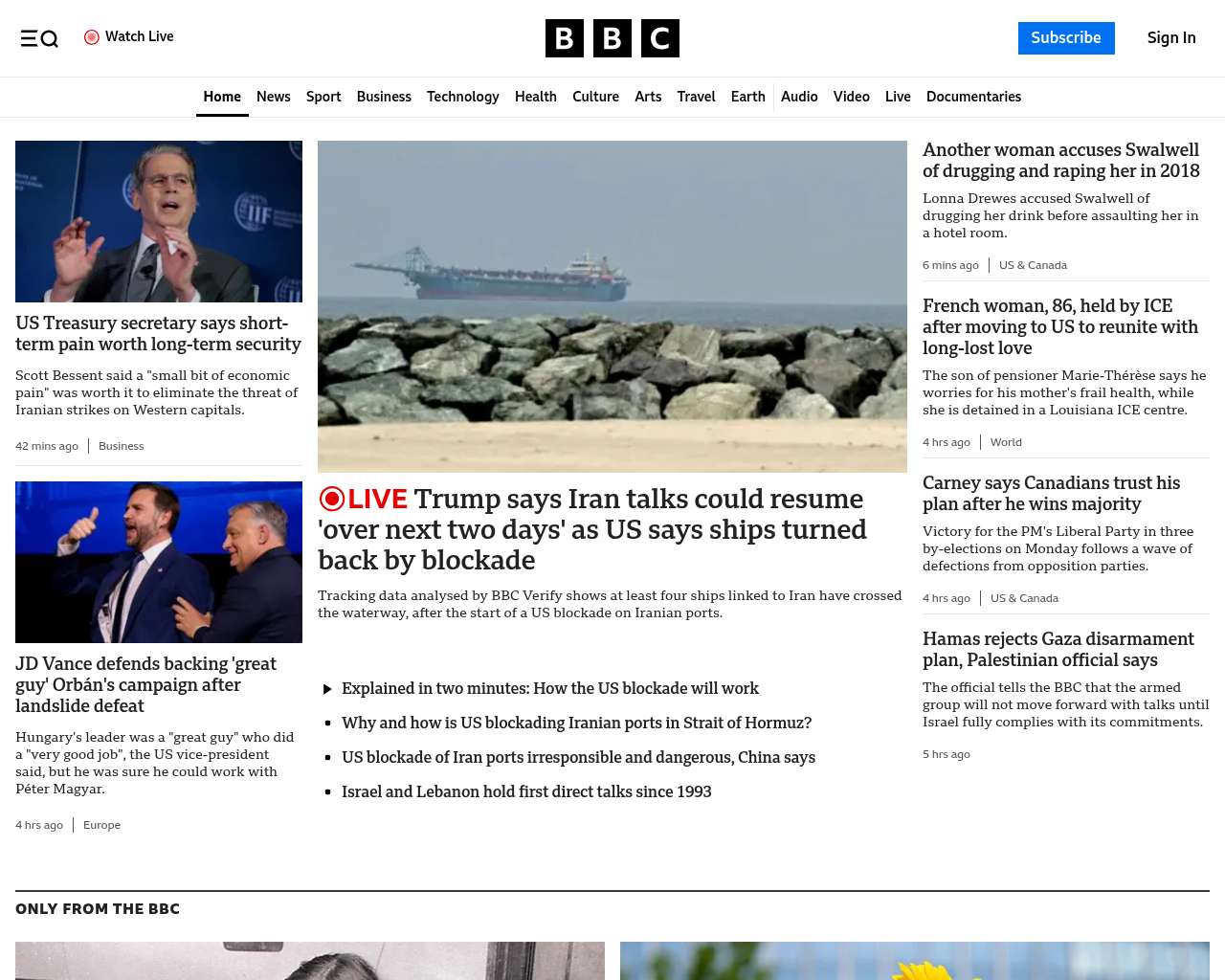Open the Hamas rejects Gaza disarmament story
Screen dimensions: 1225x980
click(x=1058, y=649)
